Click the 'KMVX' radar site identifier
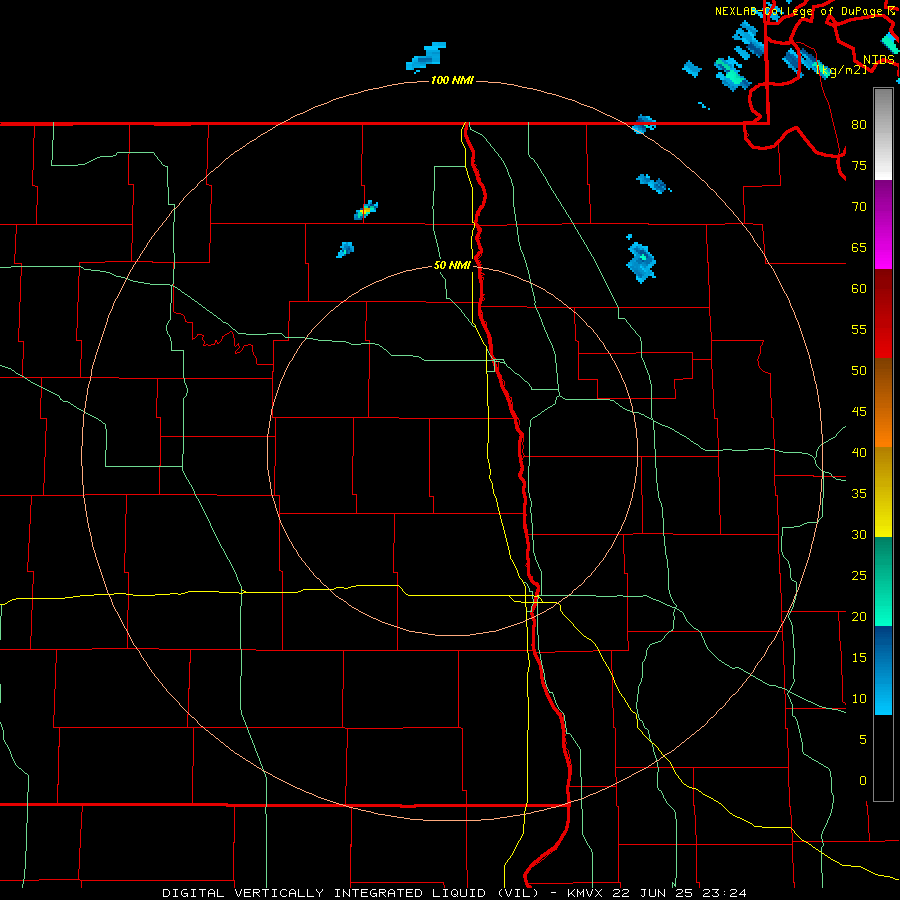The width and height of the screenshot is (900, 900). coord(586,893)
